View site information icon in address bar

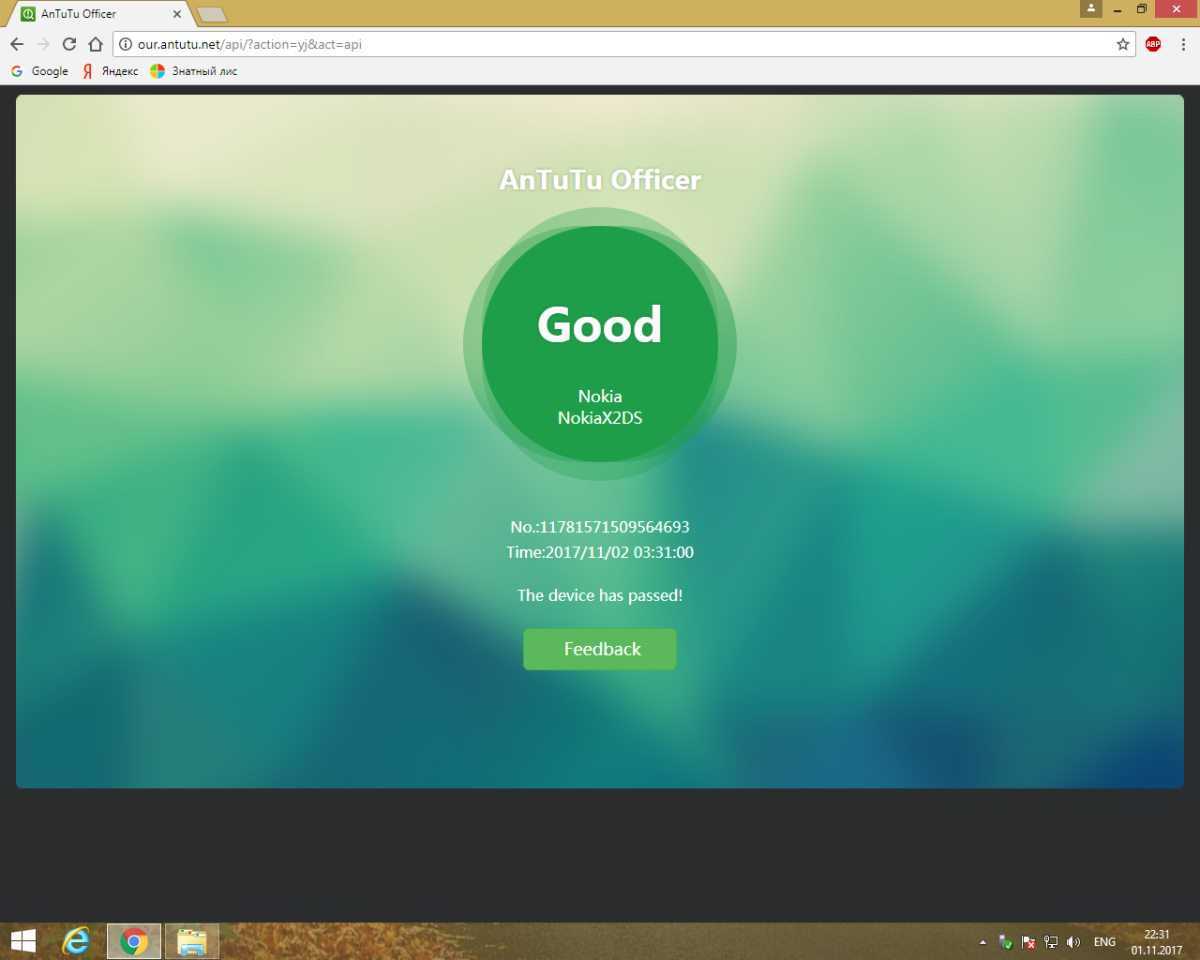tap(126, 44)
